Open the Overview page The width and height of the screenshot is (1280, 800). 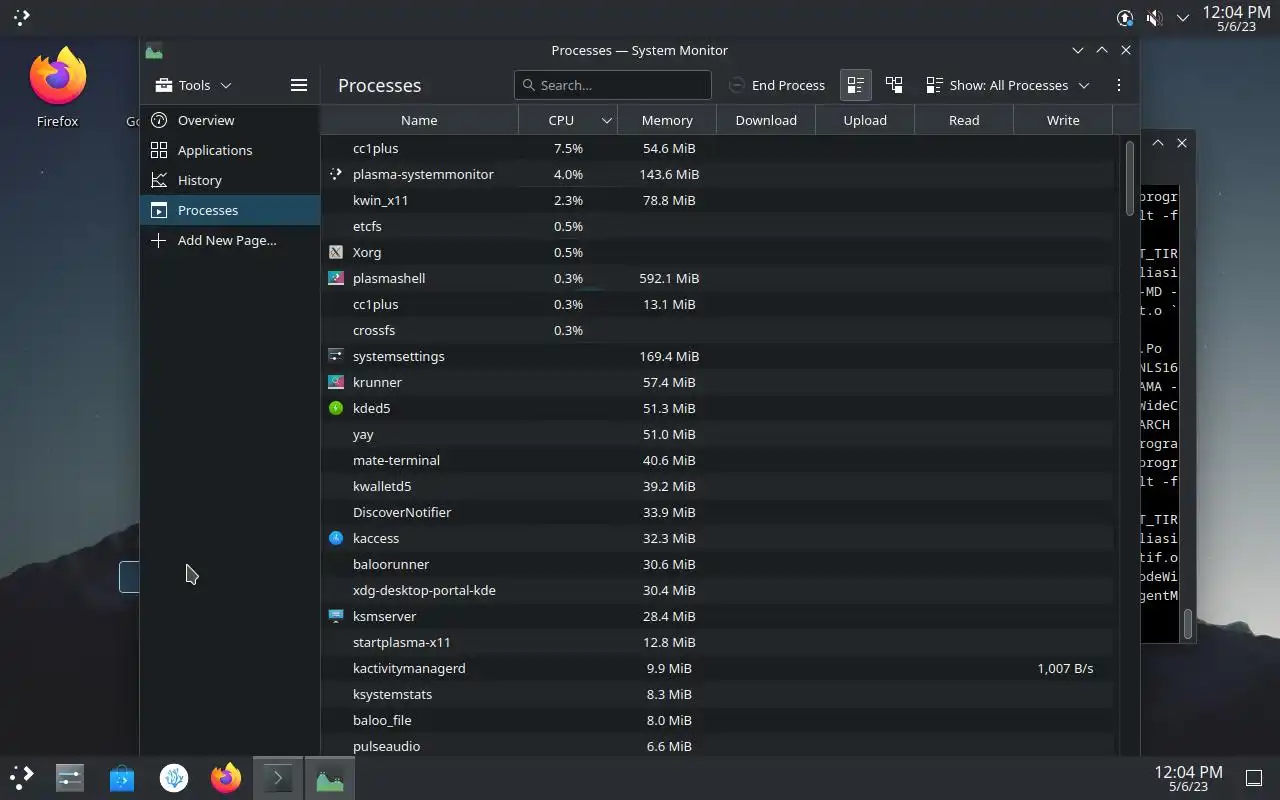[230, 120]
